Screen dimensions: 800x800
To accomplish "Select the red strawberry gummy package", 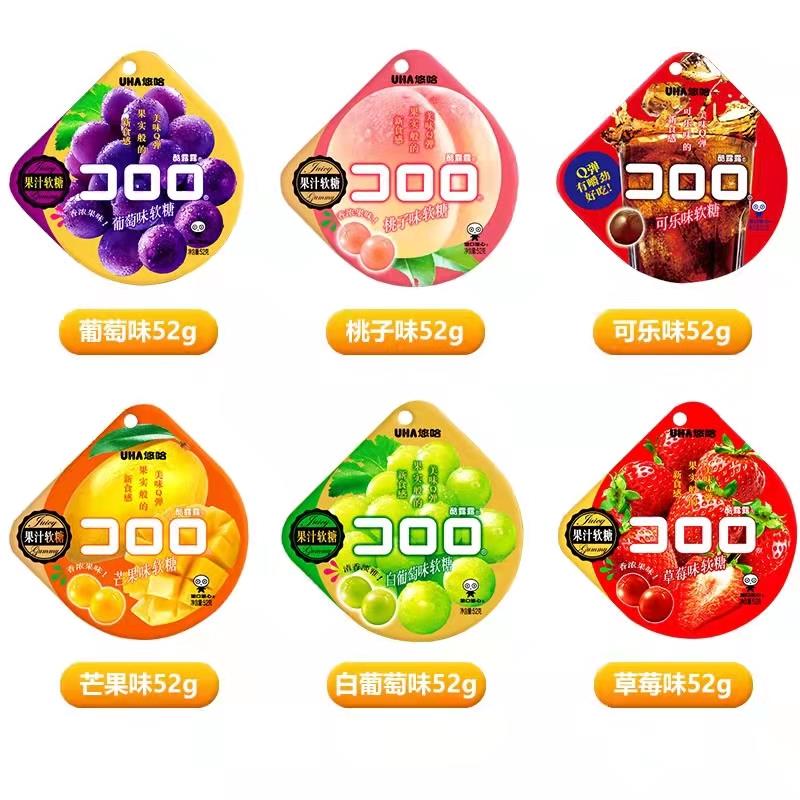I will click(676, 521).
